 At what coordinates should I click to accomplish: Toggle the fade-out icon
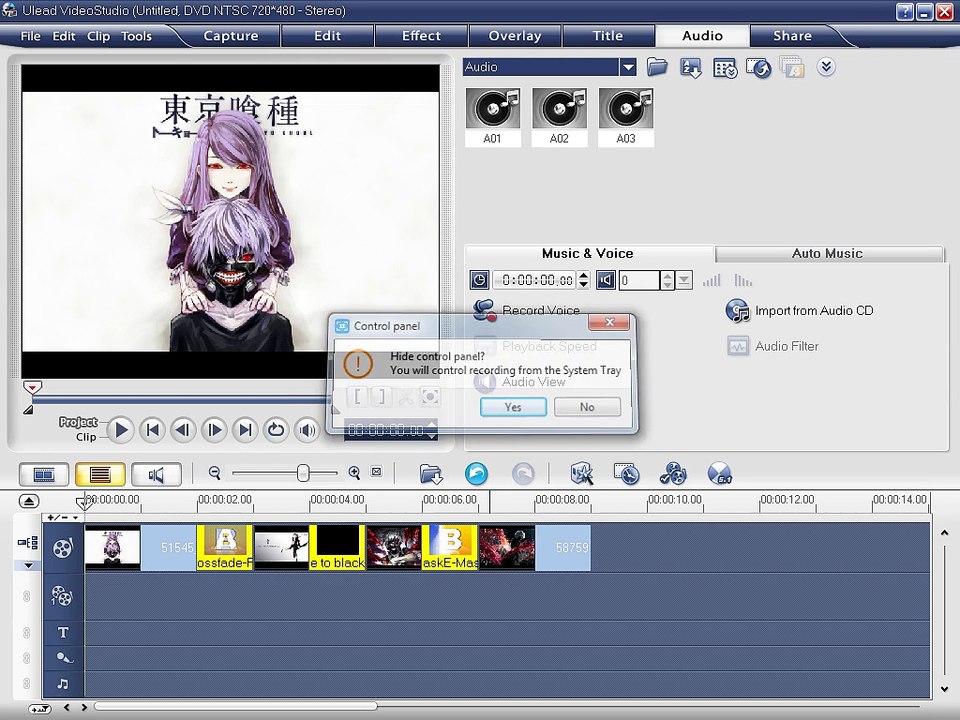coord(743,281)
